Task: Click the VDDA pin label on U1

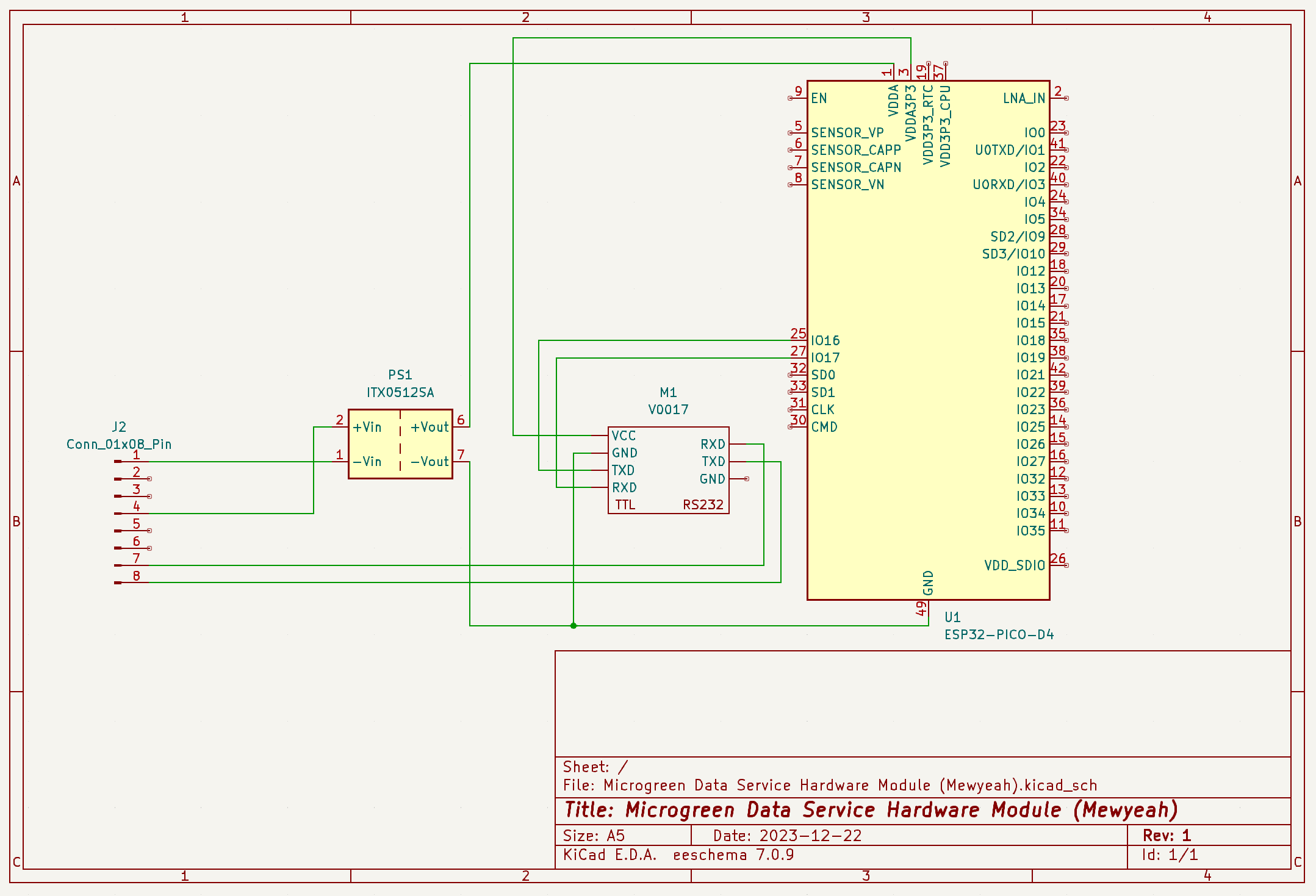Action: (893, 101)
